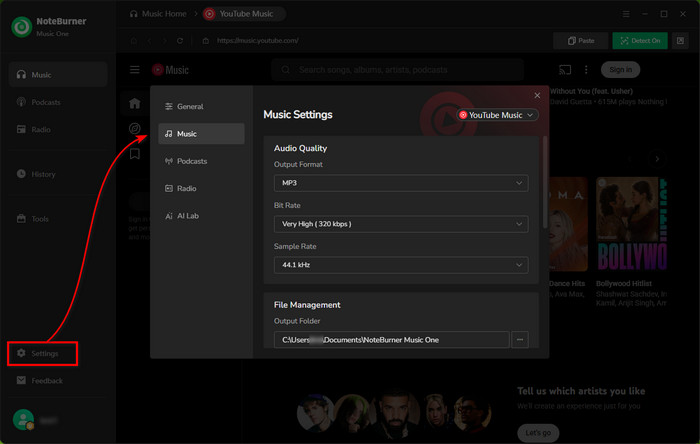
Task: Click the NoteBurner logo icon
Action: tap(21, 27)
